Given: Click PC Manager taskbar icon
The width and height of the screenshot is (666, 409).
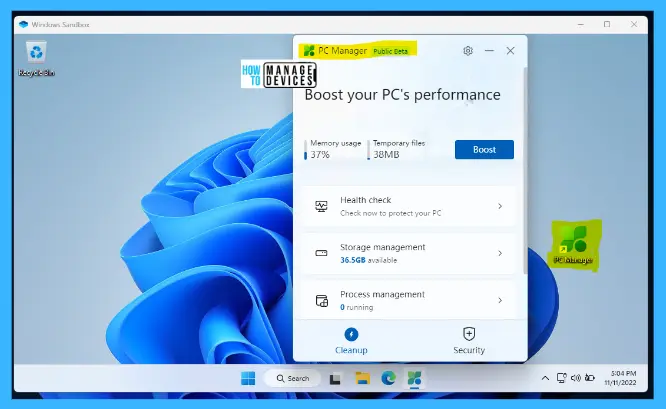Looking at the screenshot, I should coord(415,378).
